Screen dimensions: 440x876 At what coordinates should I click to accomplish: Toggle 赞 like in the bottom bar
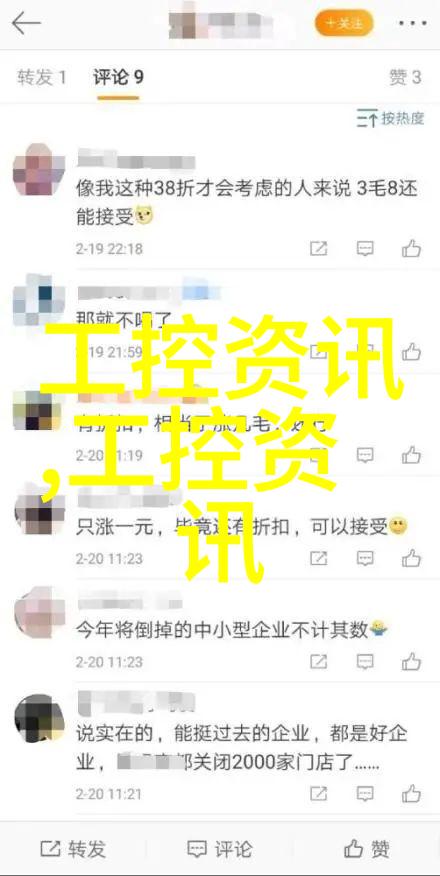coord(367,849)
